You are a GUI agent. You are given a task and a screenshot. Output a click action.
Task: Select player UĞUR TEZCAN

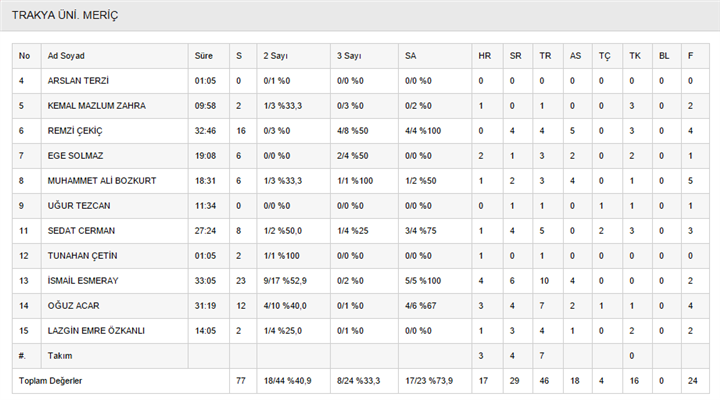click(79, 206)
